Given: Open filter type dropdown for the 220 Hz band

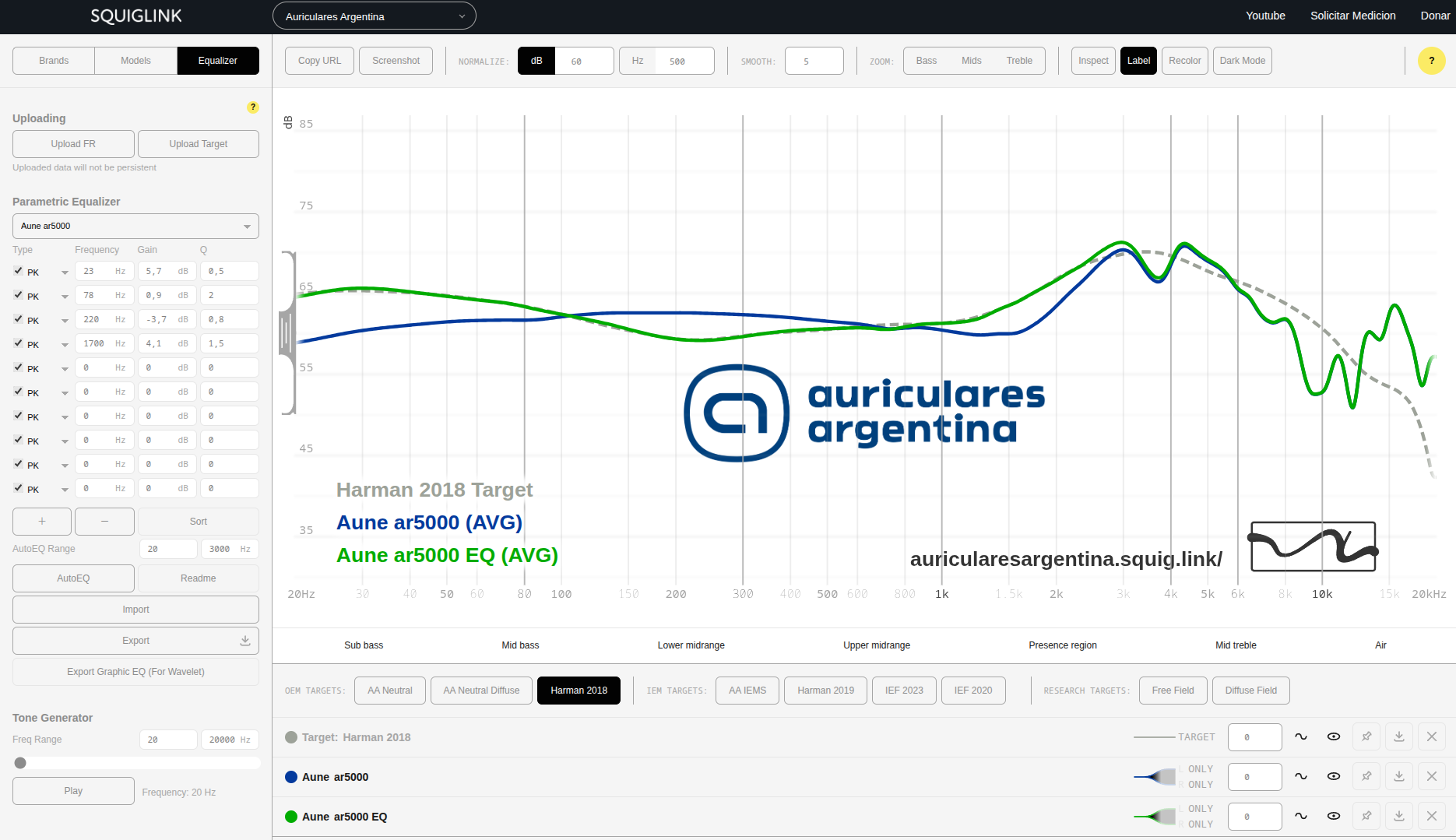Looking at the screenshot, I should click(47, 320).
